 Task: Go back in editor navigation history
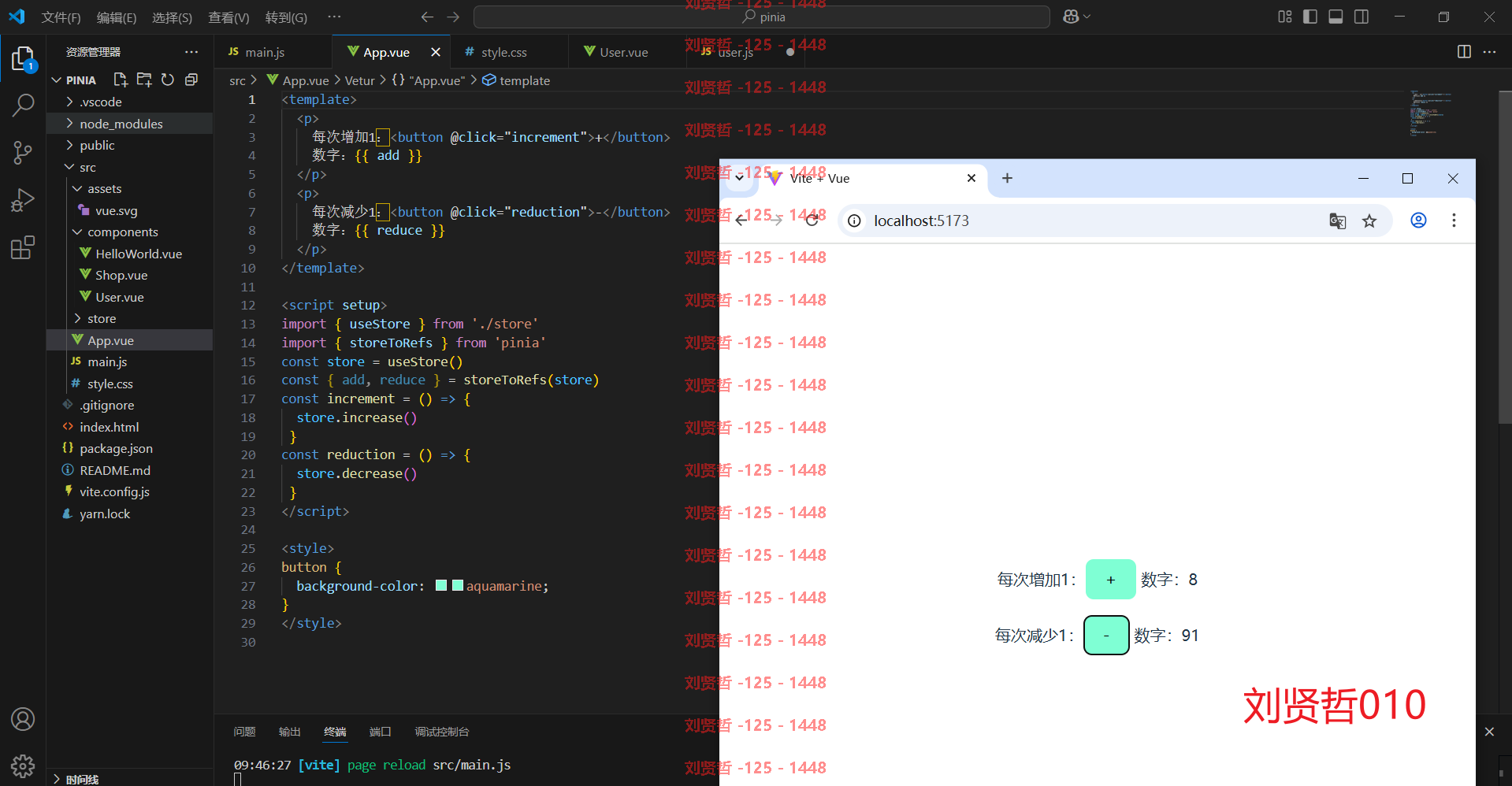tap(427, 17)
